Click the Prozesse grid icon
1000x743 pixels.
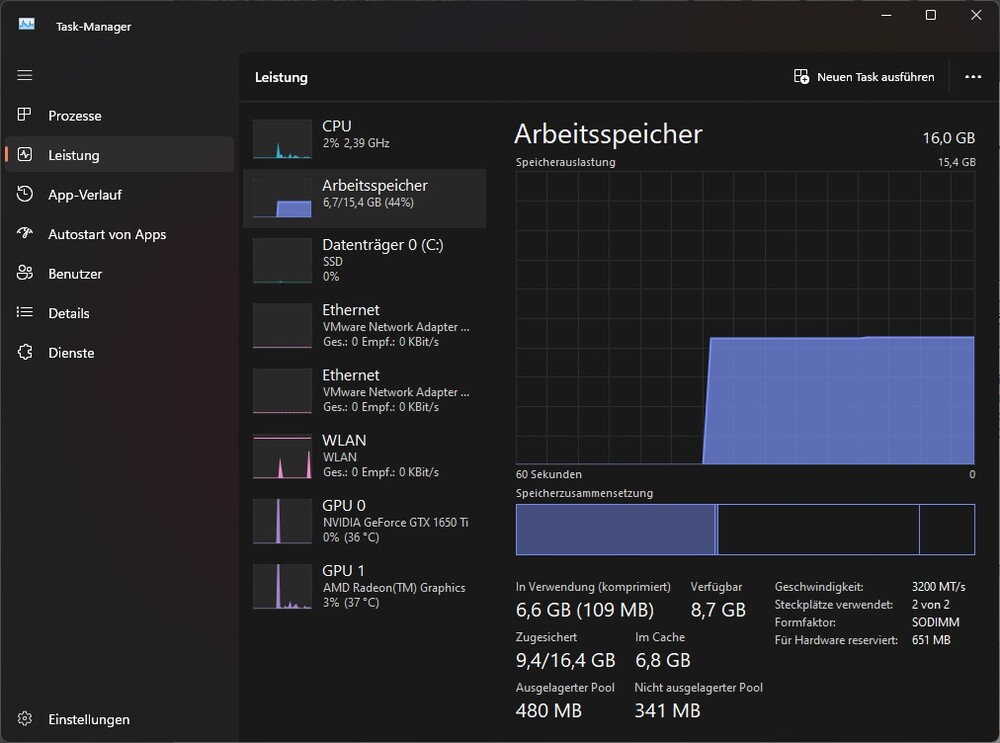tap(24, 115)
